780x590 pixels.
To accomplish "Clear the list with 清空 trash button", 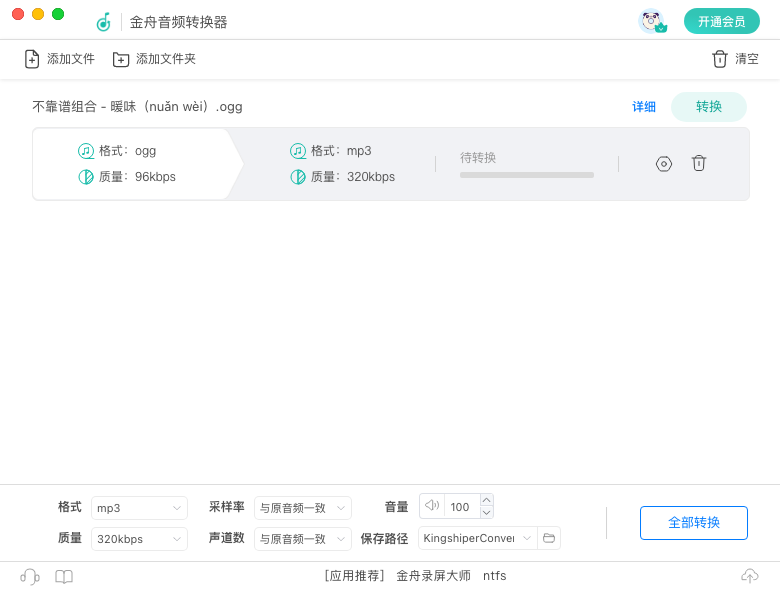I will [x=735, y=59].
